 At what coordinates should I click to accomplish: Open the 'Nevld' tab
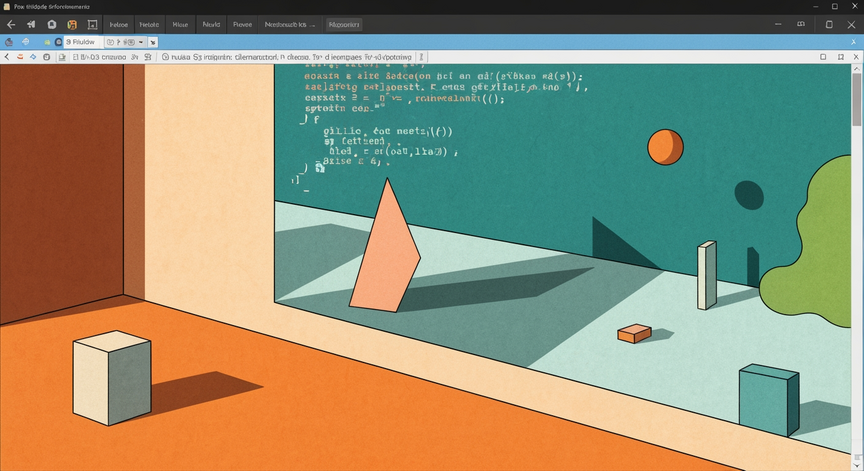point(211,24)
